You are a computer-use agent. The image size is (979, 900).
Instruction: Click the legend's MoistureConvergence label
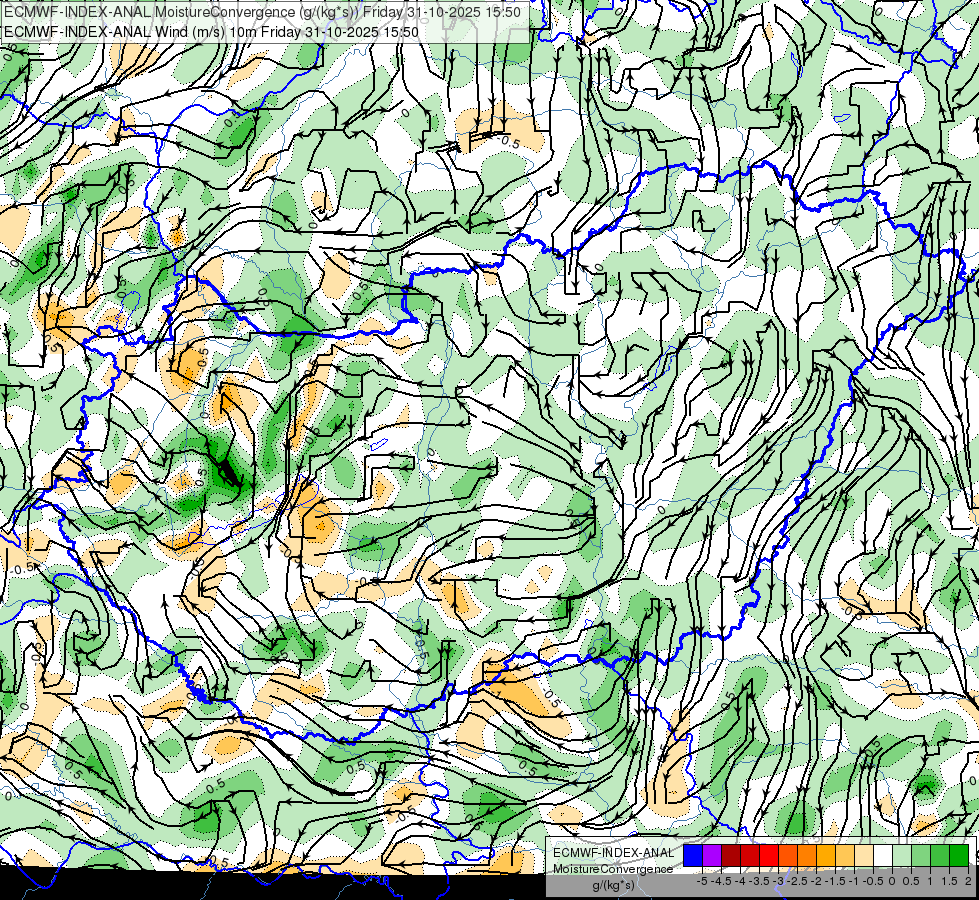(x=613, y=869)
